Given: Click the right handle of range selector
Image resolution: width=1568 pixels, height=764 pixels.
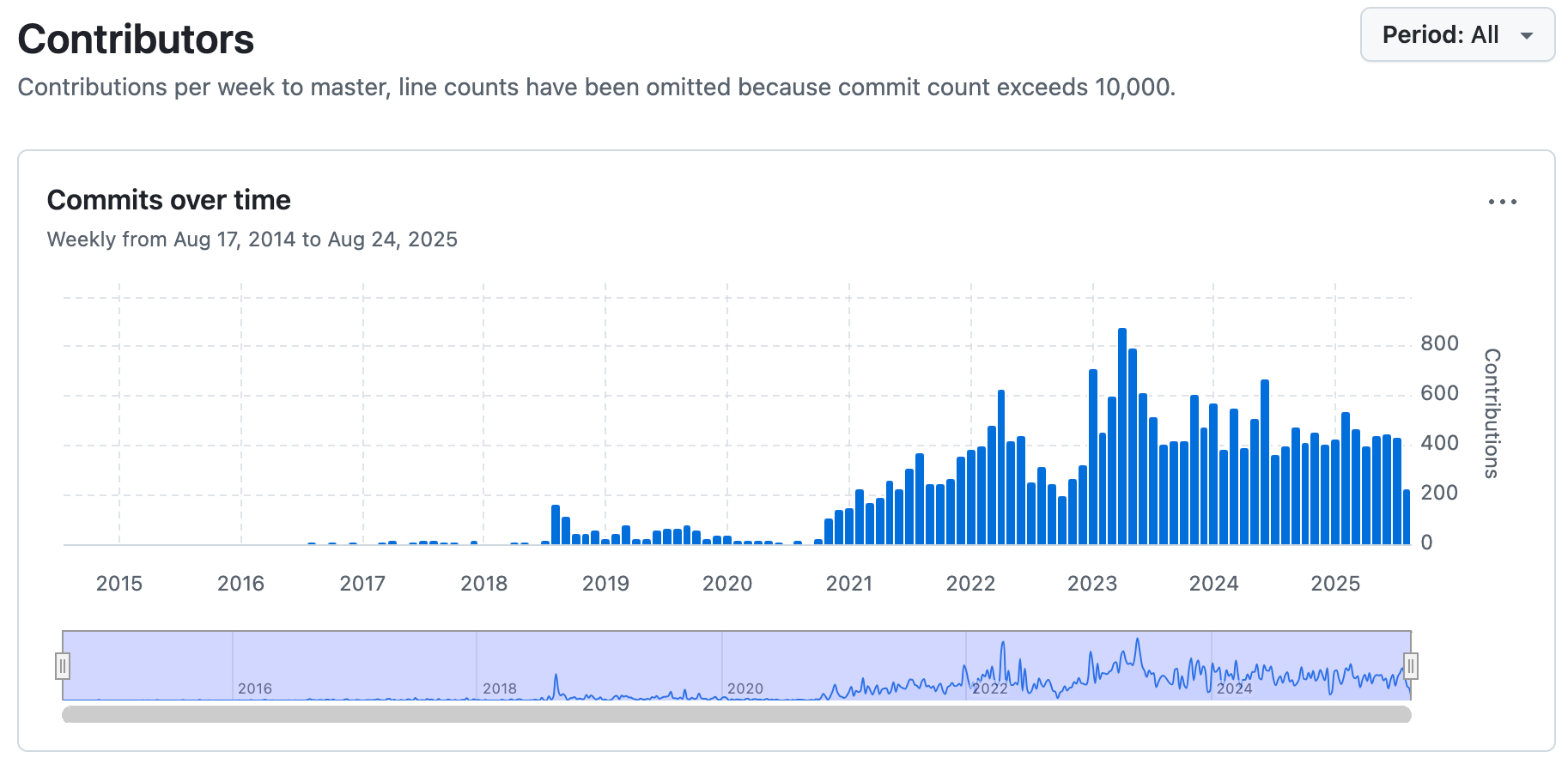Looking at the screenshot, I should [x=1410, y=666].
